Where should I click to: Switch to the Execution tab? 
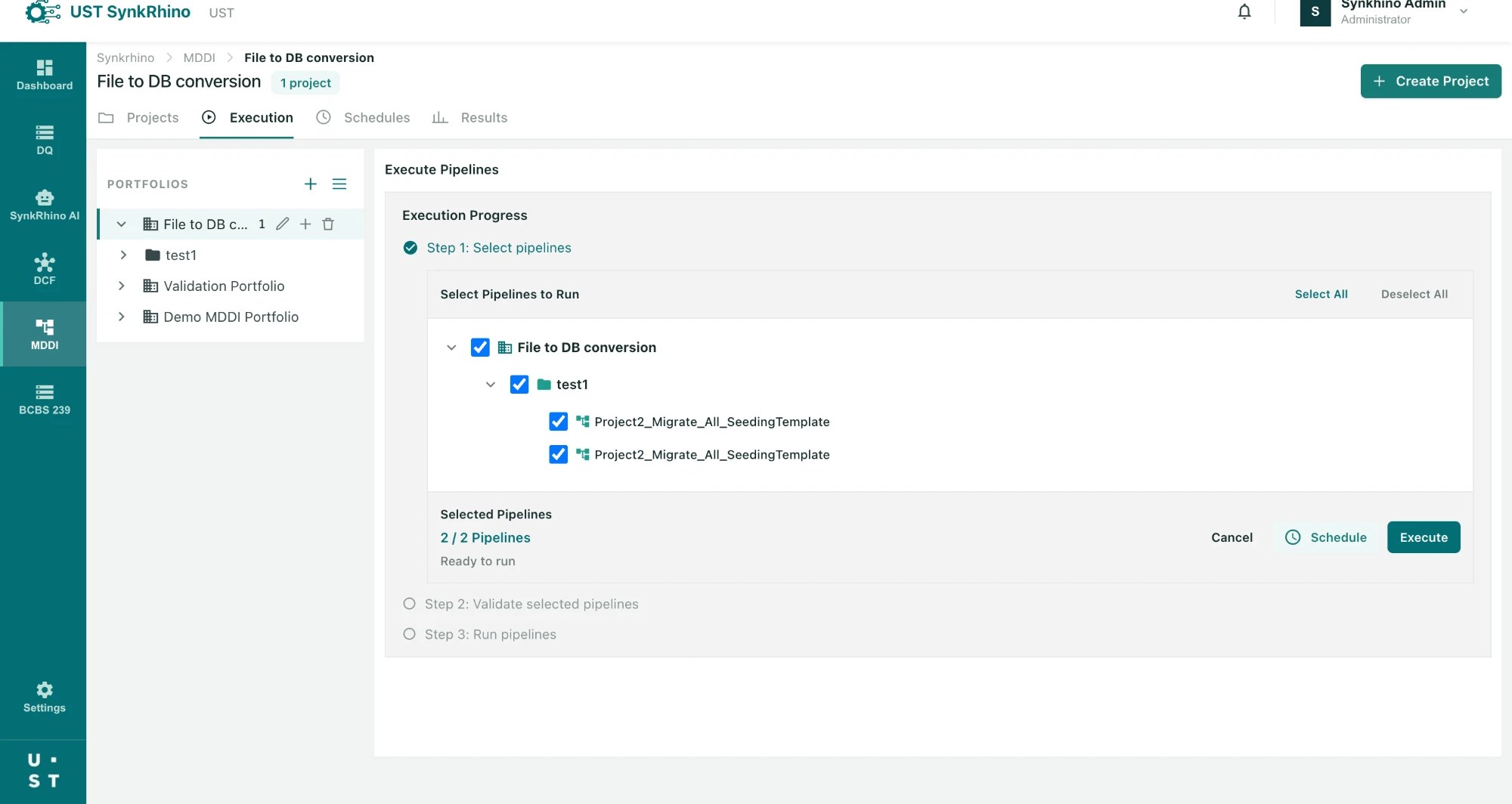click(x=247, y=117)
